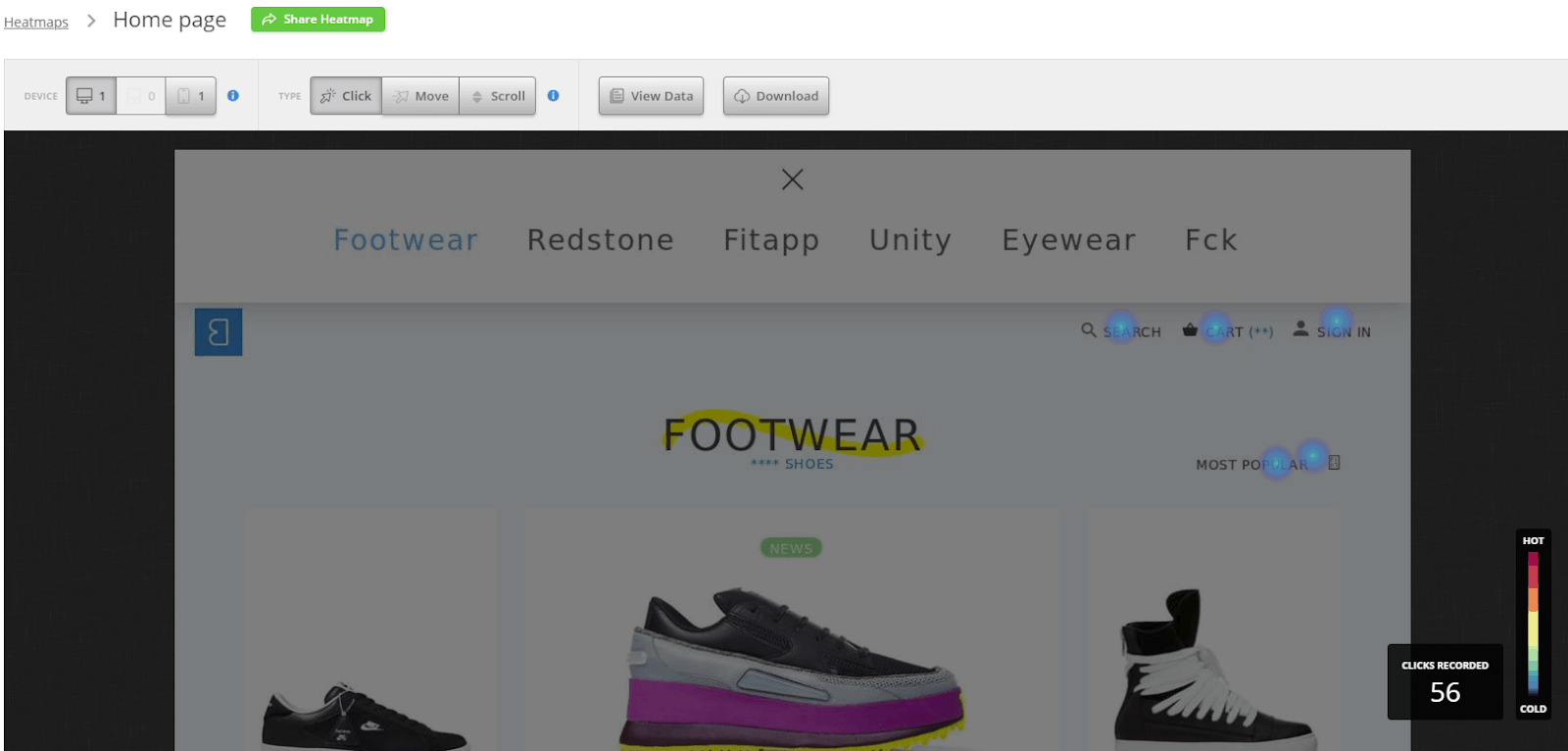
Task: Click the SIGN IN link
Action: pyautogui.click(x=1344, y=332)
